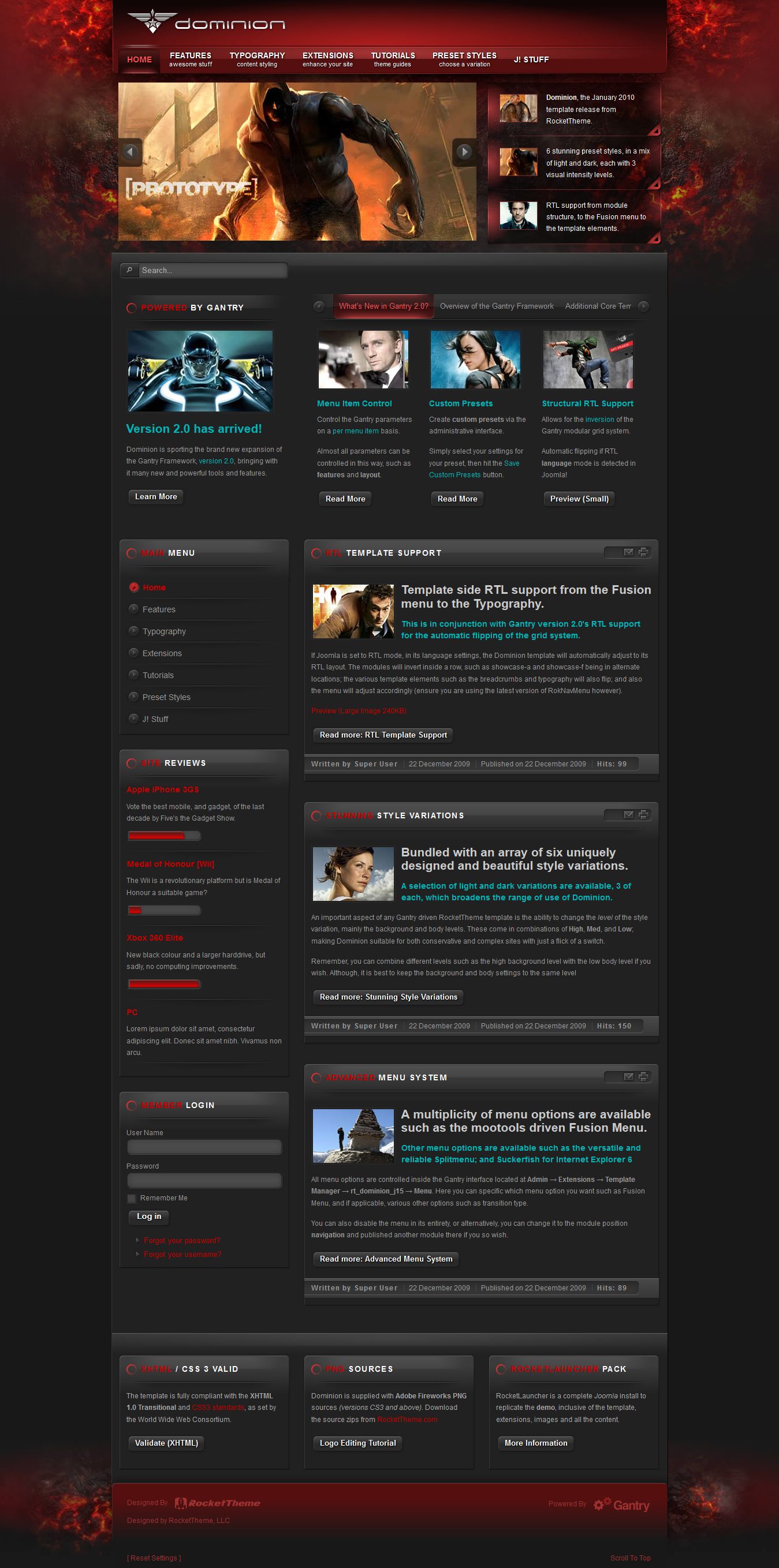Click the arrow icon beside Tutorials in Main Menu
779x1568 pixels.
(x=134, y=675)
